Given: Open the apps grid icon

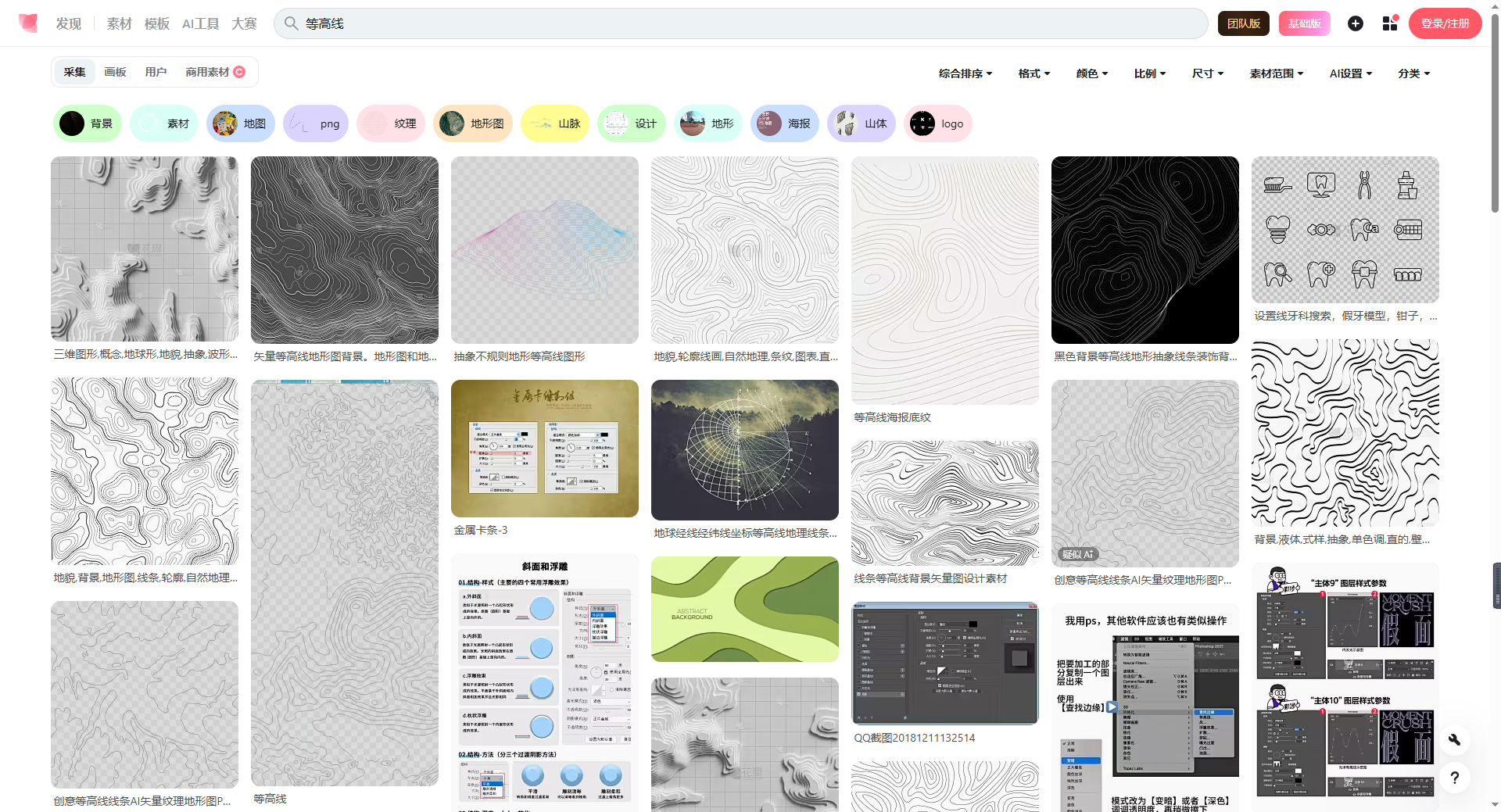Looking at the screenshot, I should [1390, 23].
